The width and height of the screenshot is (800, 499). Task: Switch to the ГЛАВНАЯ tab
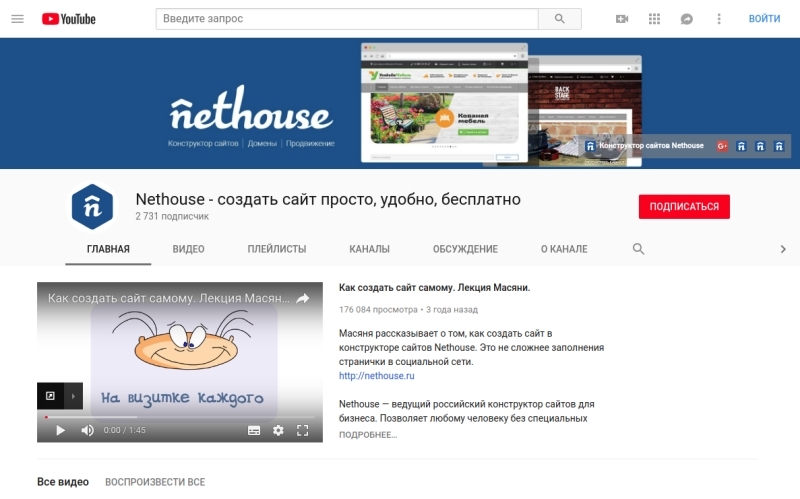point(108,249)
